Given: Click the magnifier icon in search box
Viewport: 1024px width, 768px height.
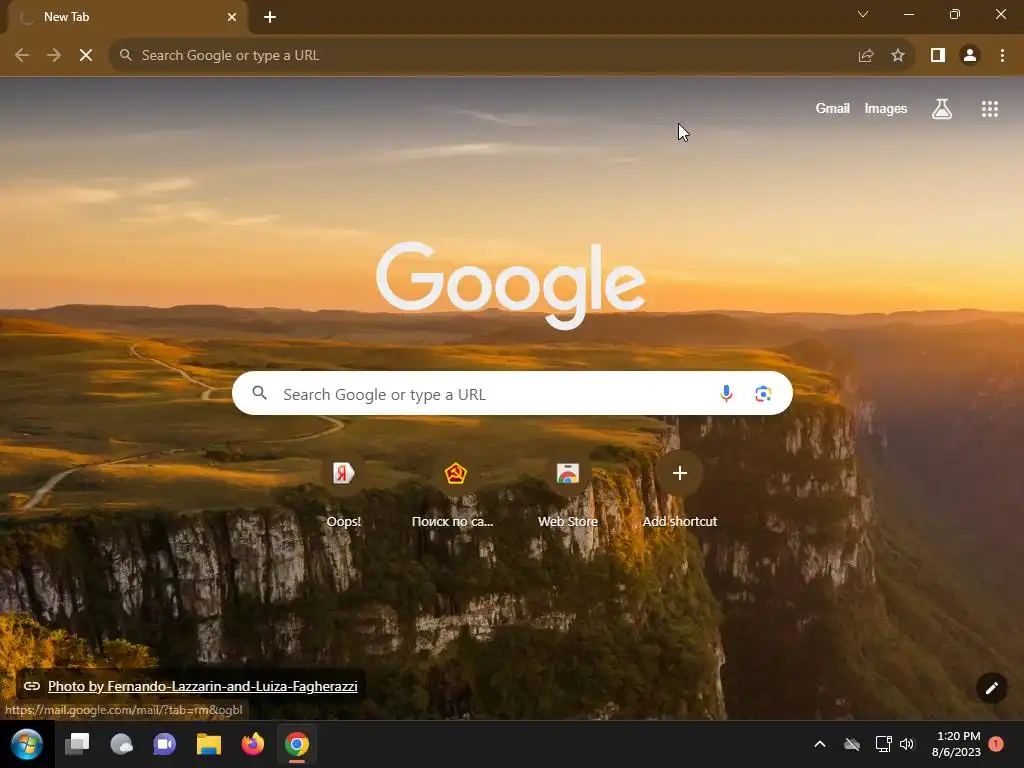Looking at the screenshot, I should (259, 393).
